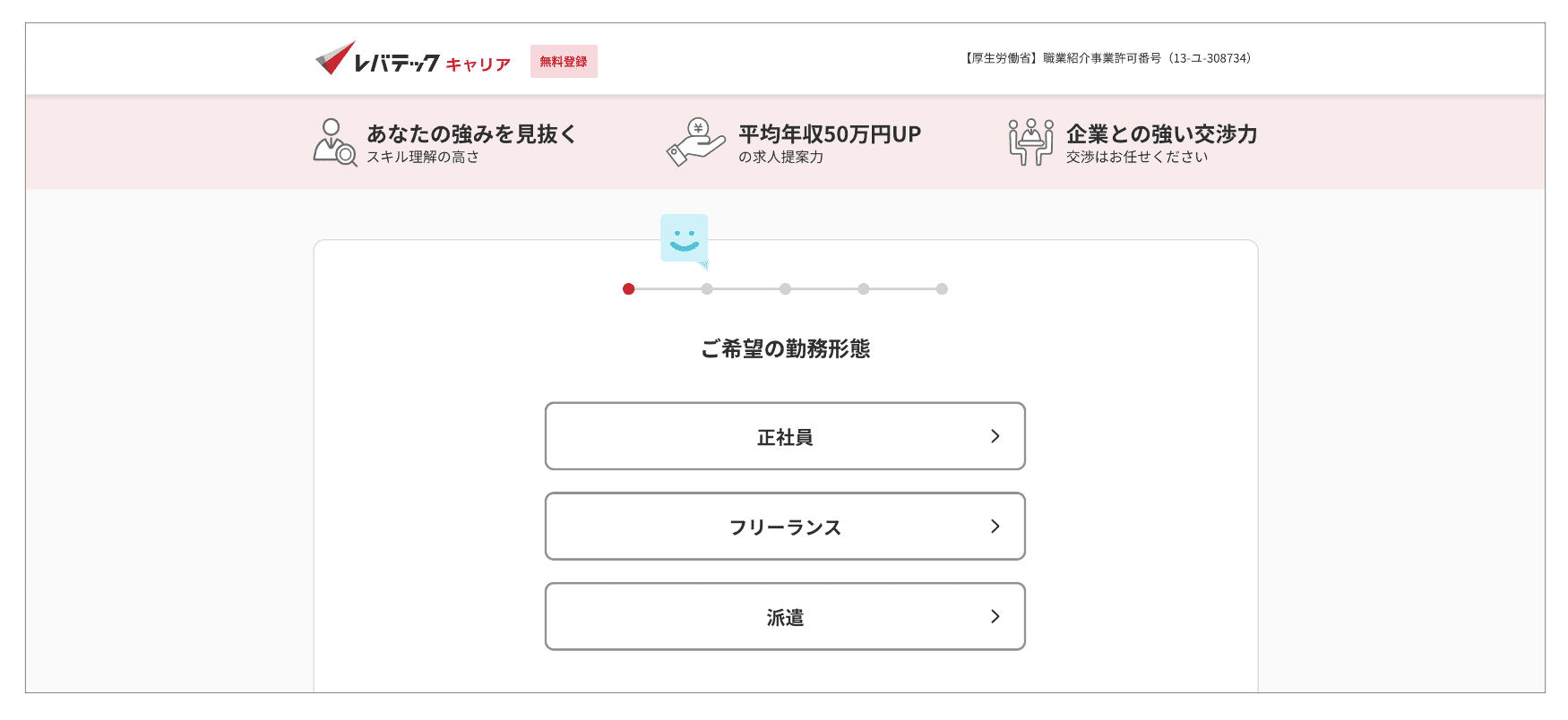Click the smiling face speech bubble icon
The image size is (1568, 720).
click(685, 240)
